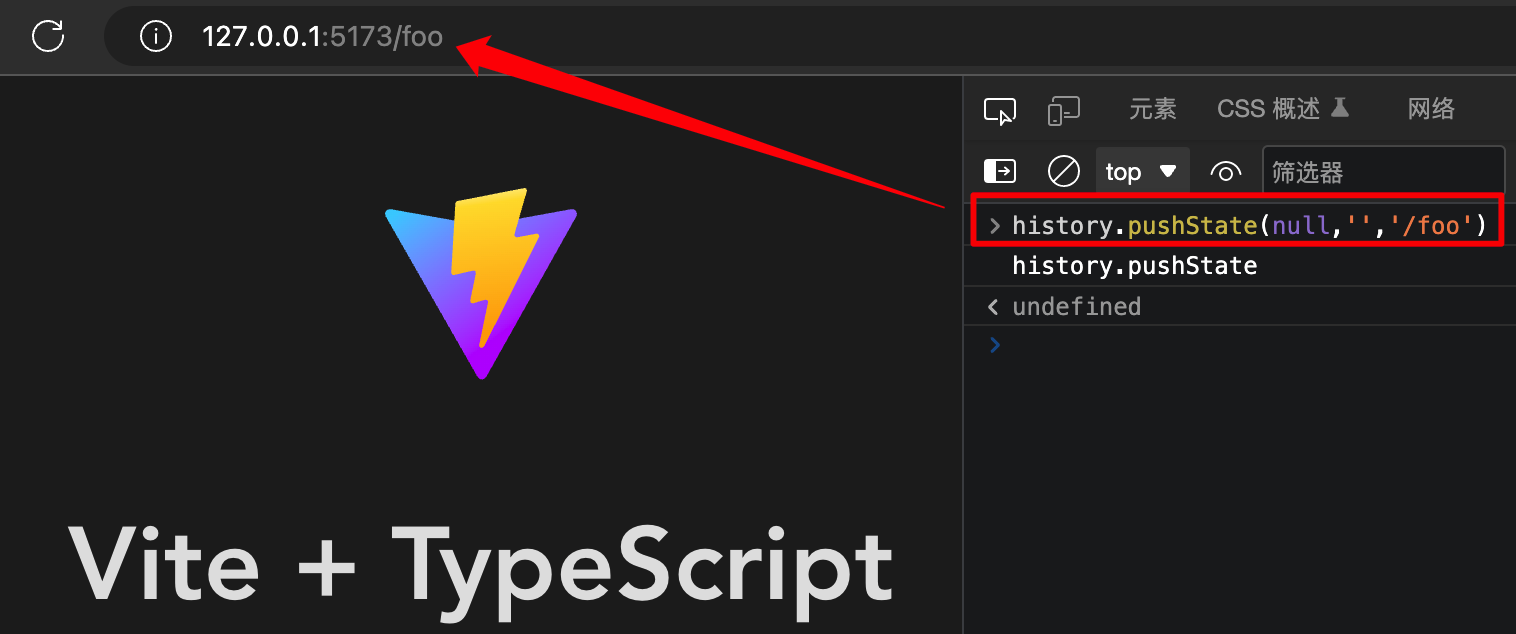Click the Vite lightning logo
This screenshot has height=634, width=1516.
[481, 284]
